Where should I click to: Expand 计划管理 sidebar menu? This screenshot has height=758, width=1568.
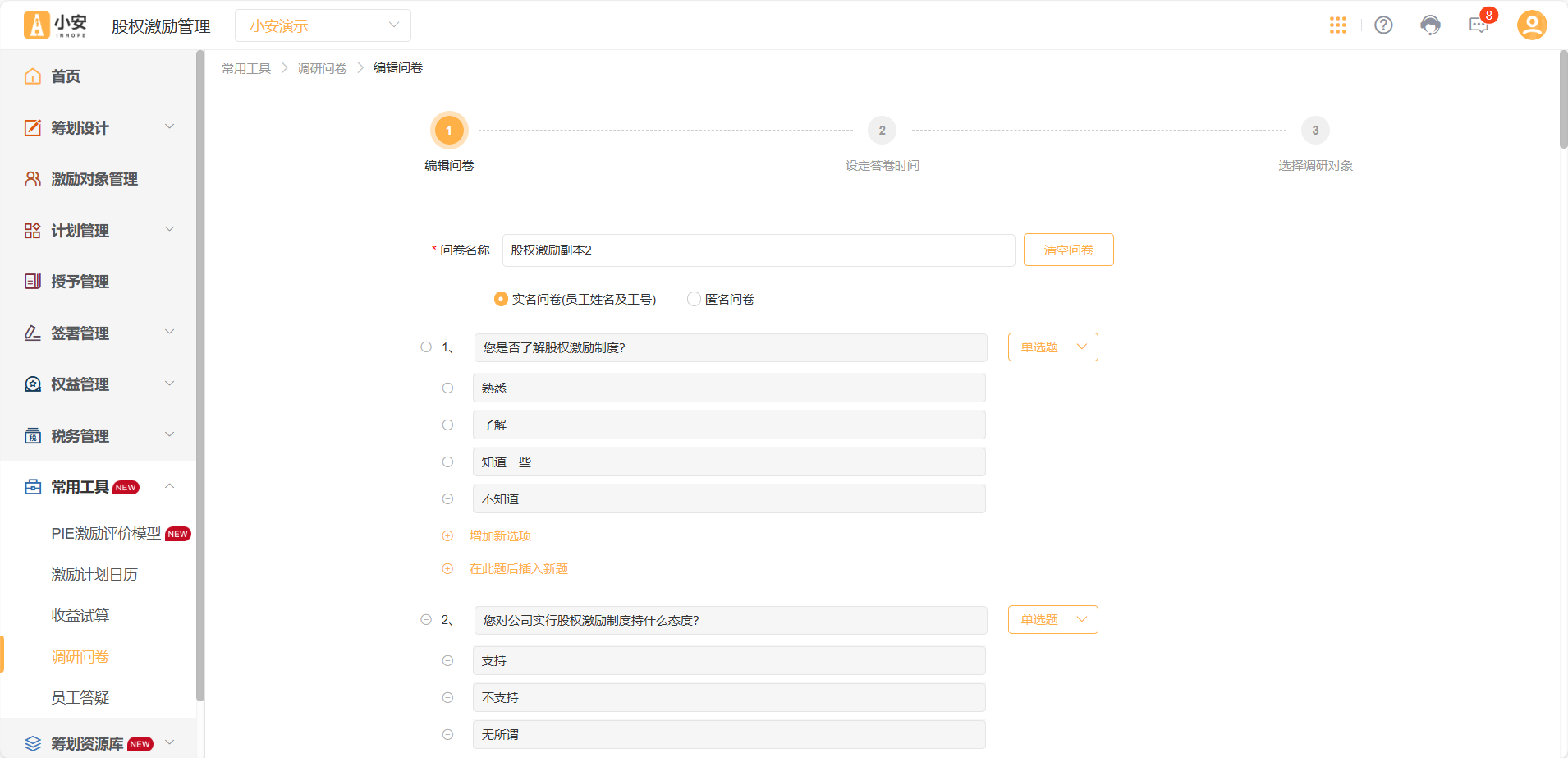click(x=99, y=230)
